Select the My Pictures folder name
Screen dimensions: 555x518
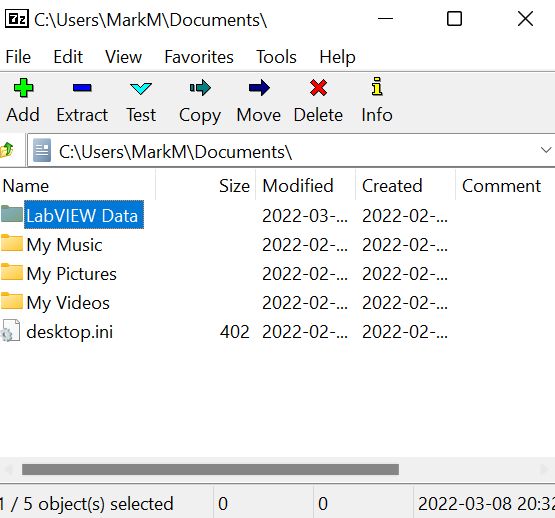click(71, 274)
